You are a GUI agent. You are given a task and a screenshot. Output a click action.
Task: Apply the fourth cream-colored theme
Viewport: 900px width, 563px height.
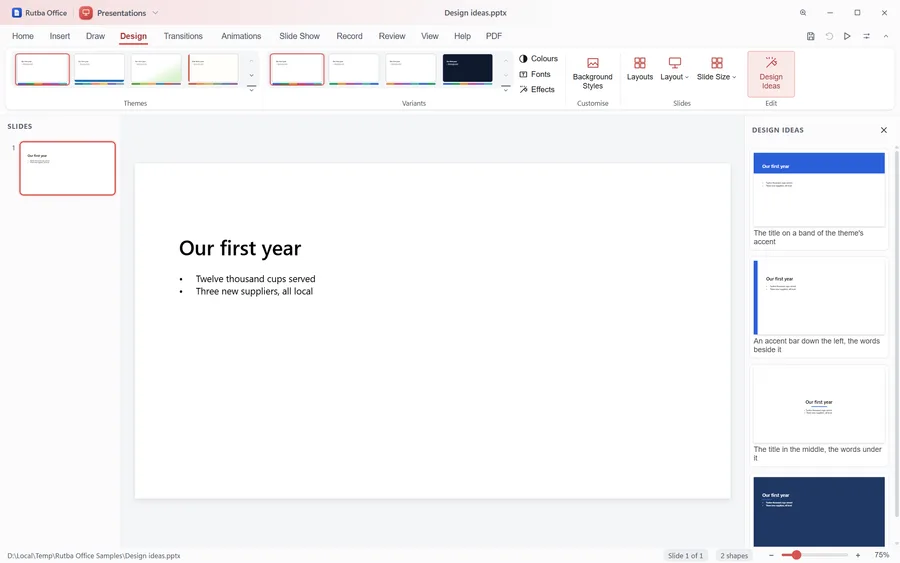(x=213, y=69)
